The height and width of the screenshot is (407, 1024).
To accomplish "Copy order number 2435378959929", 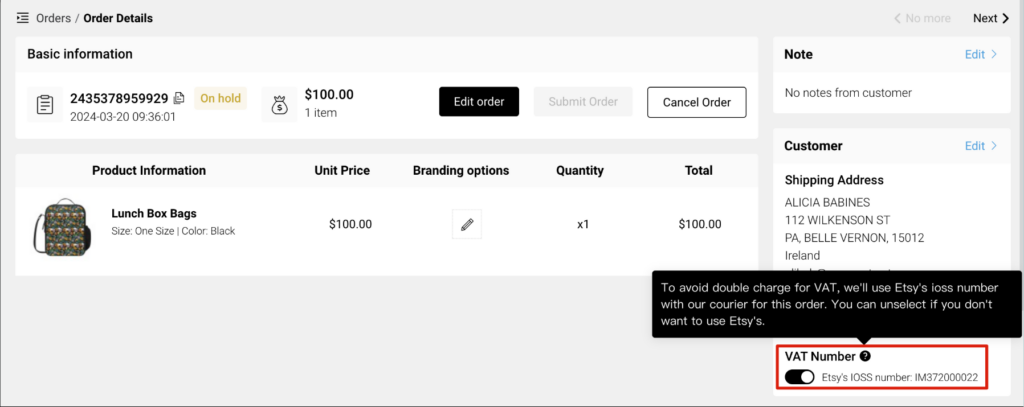I will (x=179, y=99).
